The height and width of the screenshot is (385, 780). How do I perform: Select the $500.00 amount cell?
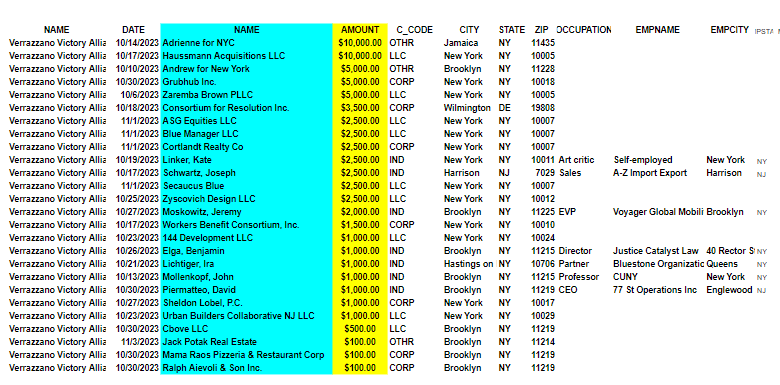click(x=360, y=328)
